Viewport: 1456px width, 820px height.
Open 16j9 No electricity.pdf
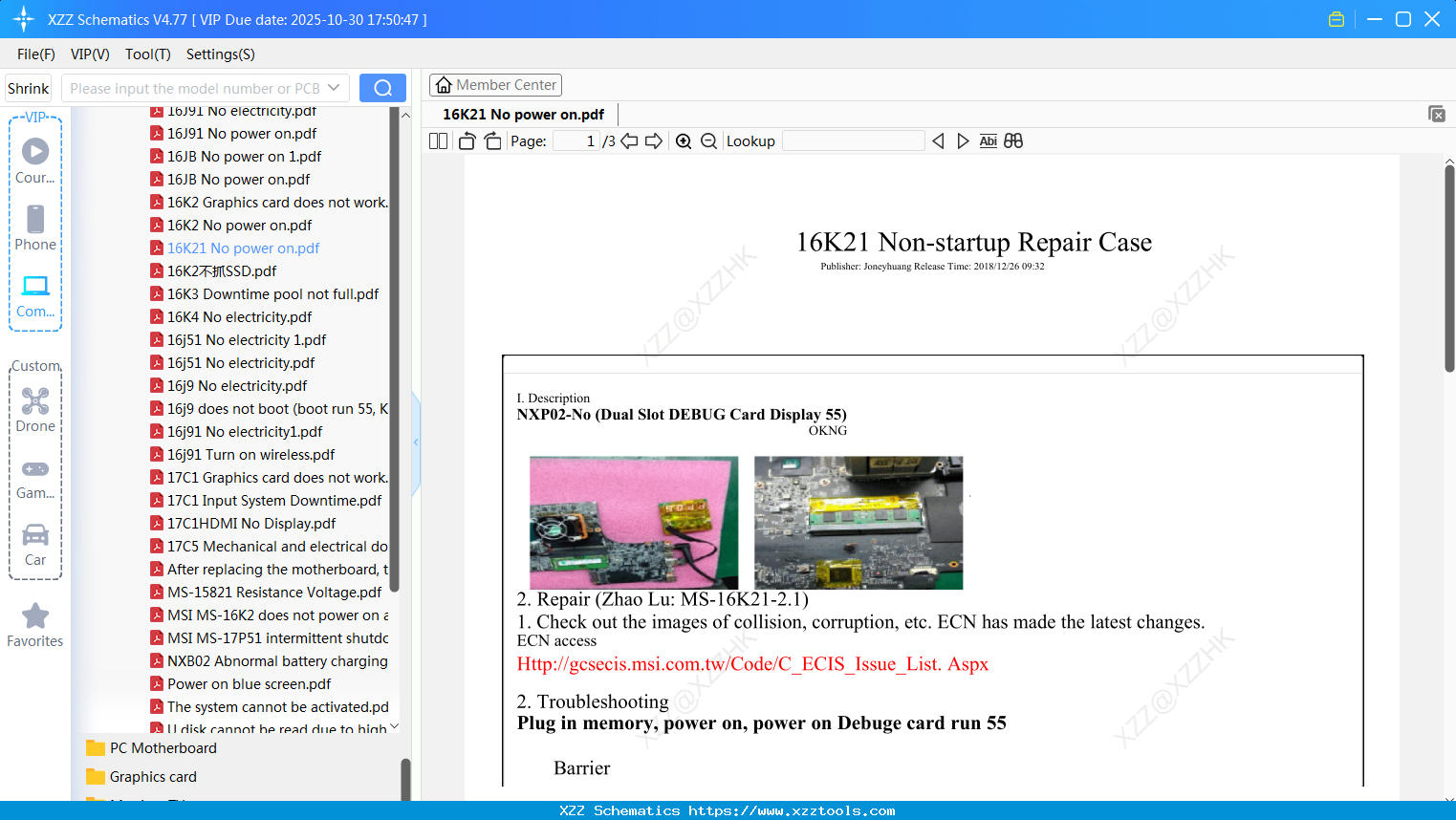[229, 386]
